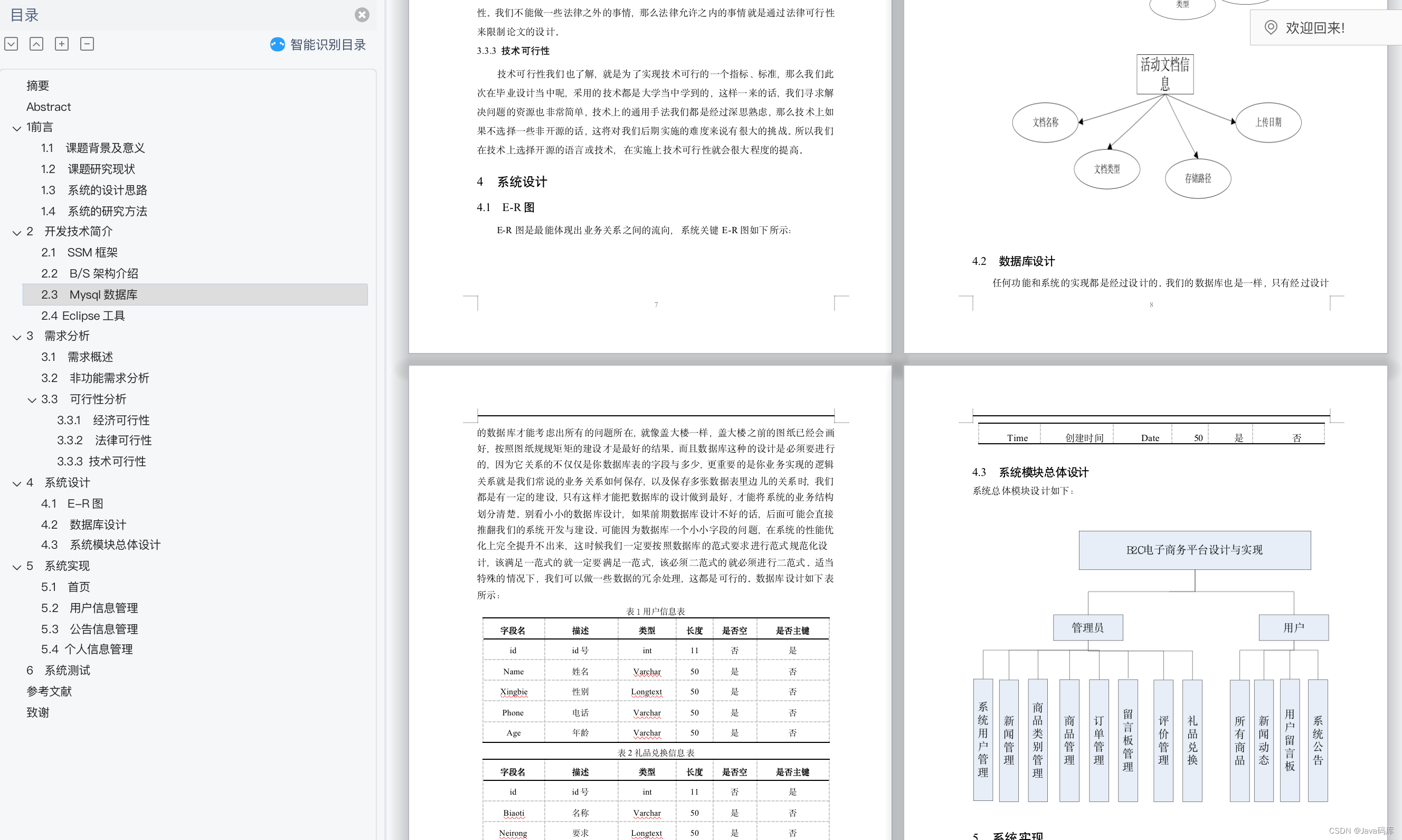This screenshot has width=1402, height=840.
Task: Click the expand-all down arrow icon in outline toolbar
Action: (11, 44)
